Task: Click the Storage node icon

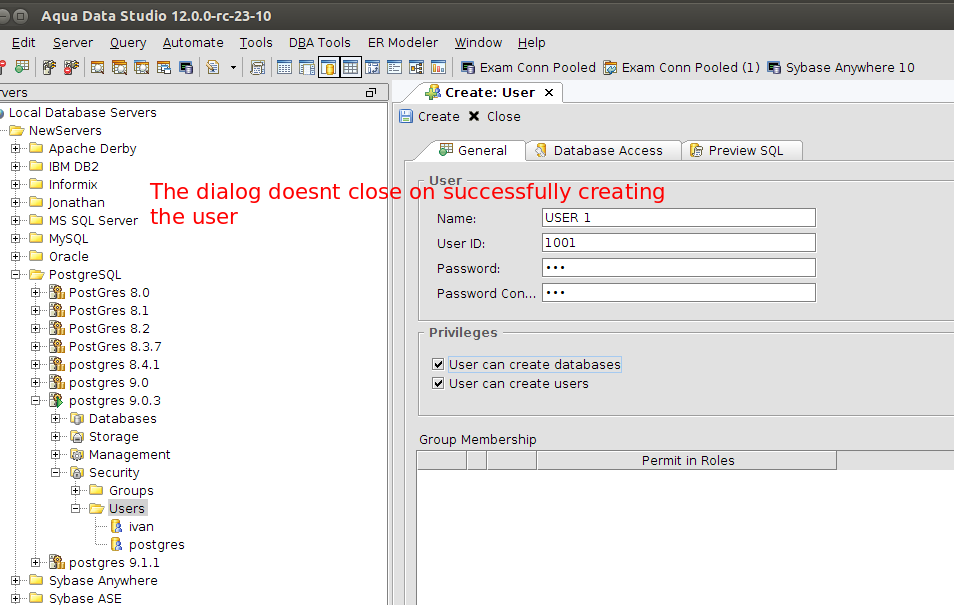Action: pos(77,436)
